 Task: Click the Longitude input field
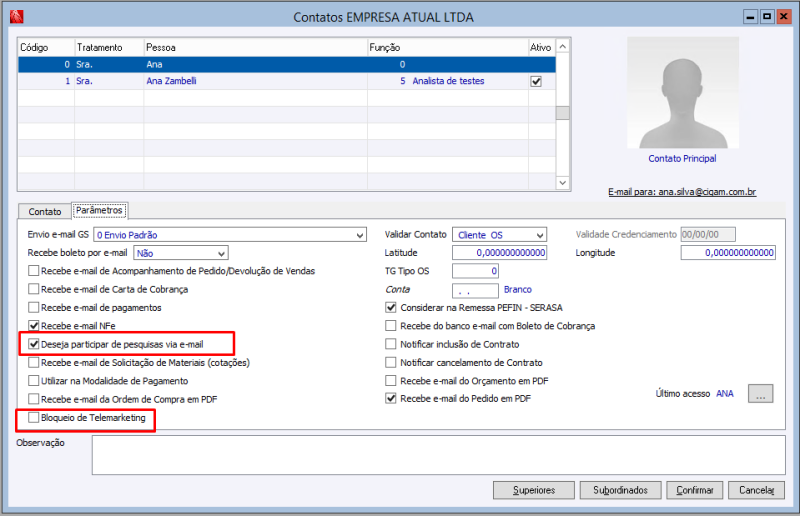(728, 253)
